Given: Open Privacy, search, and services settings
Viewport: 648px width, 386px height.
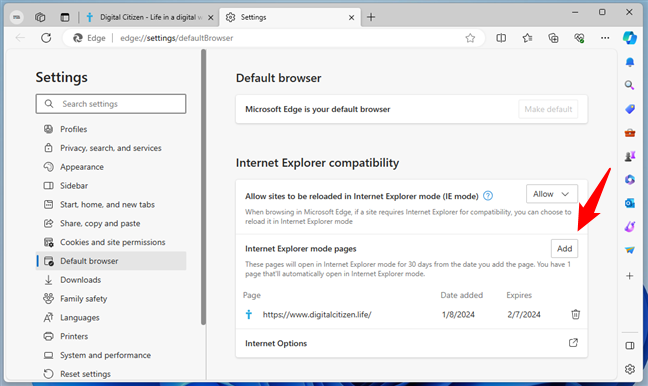Looking at the screenshot, I should [x=111, y=148].
